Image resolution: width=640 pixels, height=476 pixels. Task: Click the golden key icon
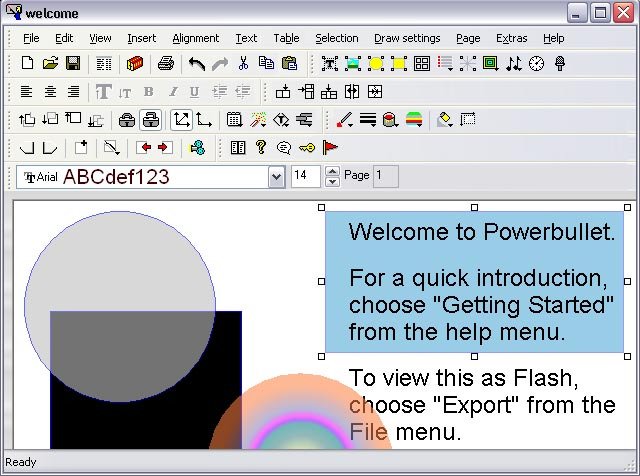[307, 147]
